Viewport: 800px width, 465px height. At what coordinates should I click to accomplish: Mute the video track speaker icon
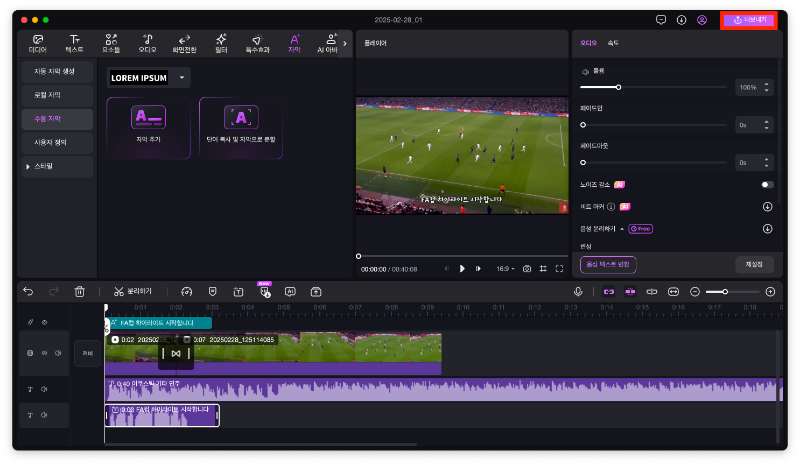59,353
